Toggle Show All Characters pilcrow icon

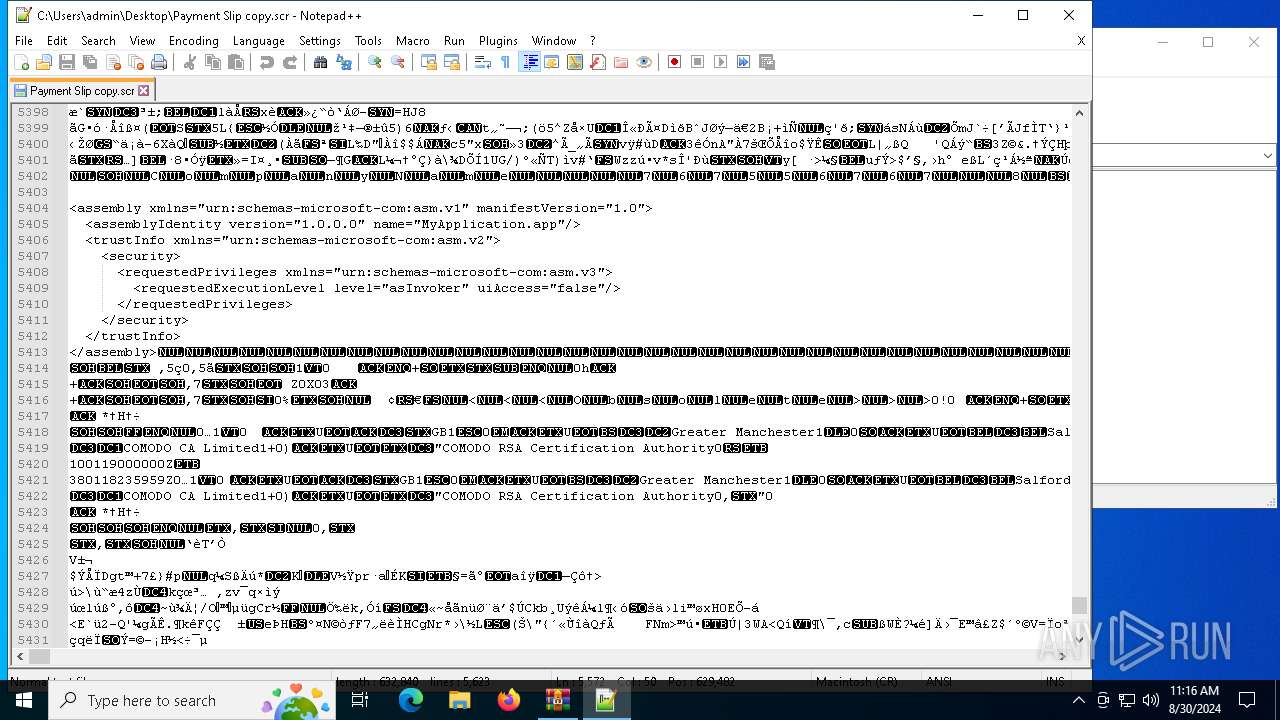click(506, 62)
